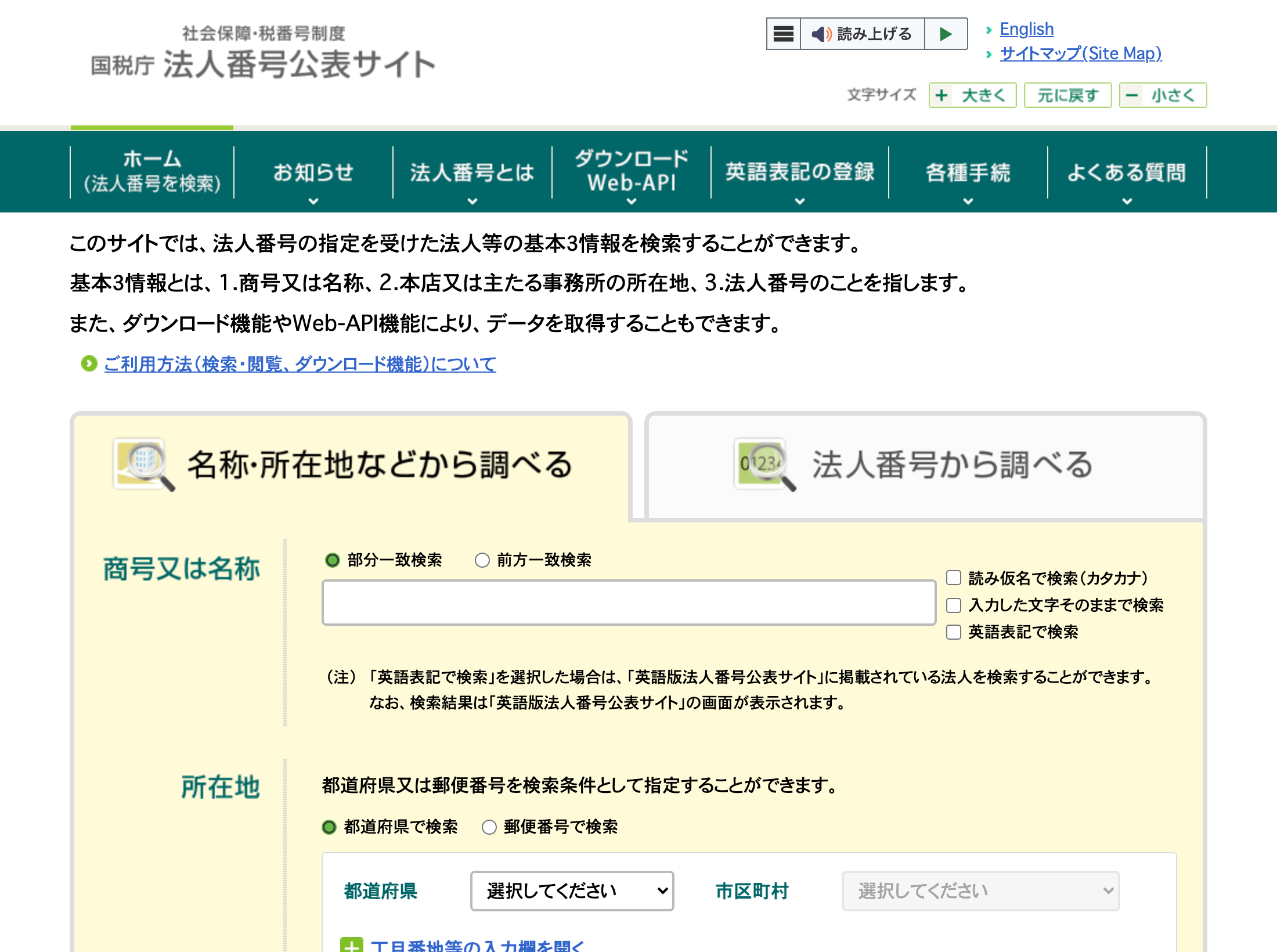1277x952 pixels.
Task: Check 入力した文字そのままで検索 checkbox
Action: pos(954,605)
